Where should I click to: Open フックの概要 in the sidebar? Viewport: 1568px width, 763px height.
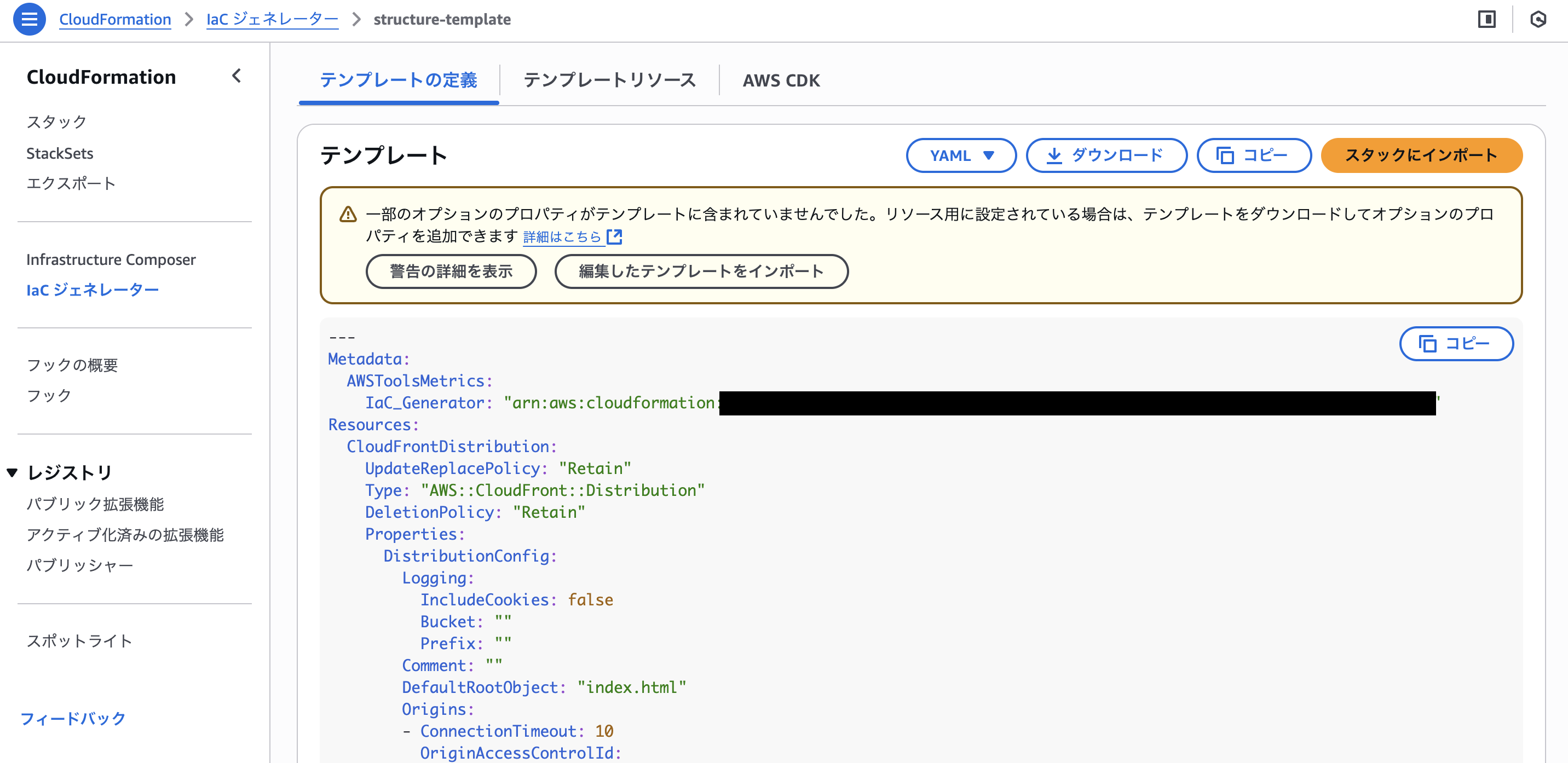72,365
